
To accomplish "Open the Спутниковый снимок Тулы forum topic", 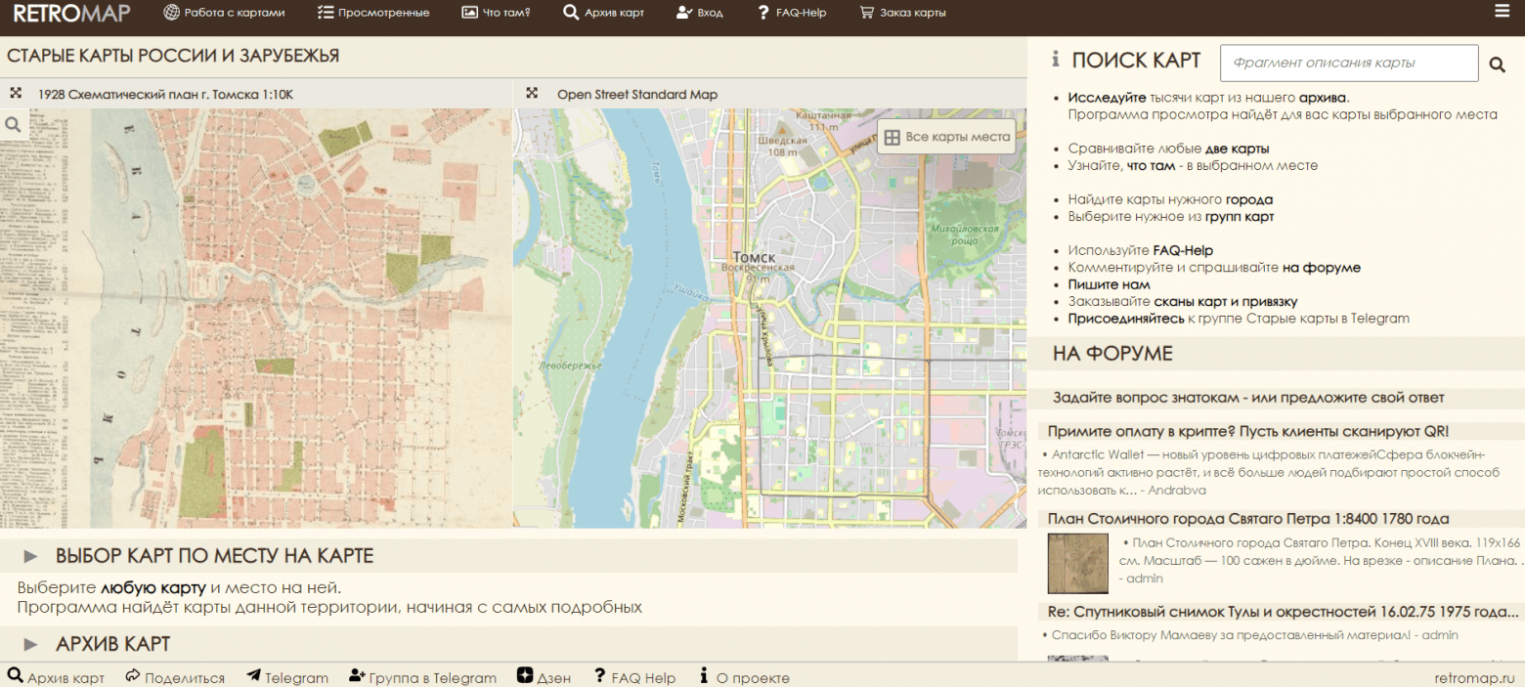I will 1284,612.
